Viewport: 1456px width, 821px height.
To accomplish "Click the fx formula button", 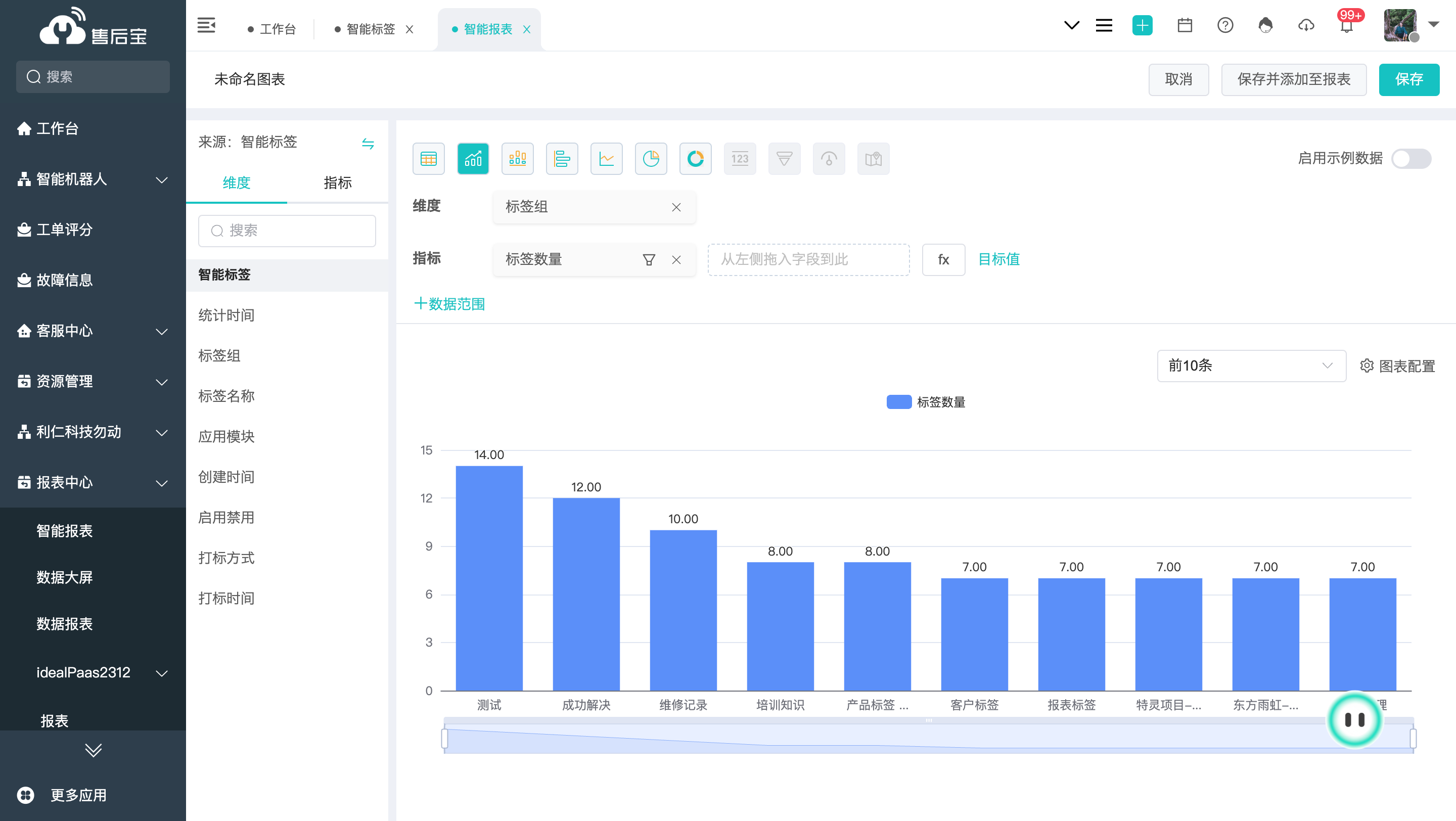I will click(943, 260).
